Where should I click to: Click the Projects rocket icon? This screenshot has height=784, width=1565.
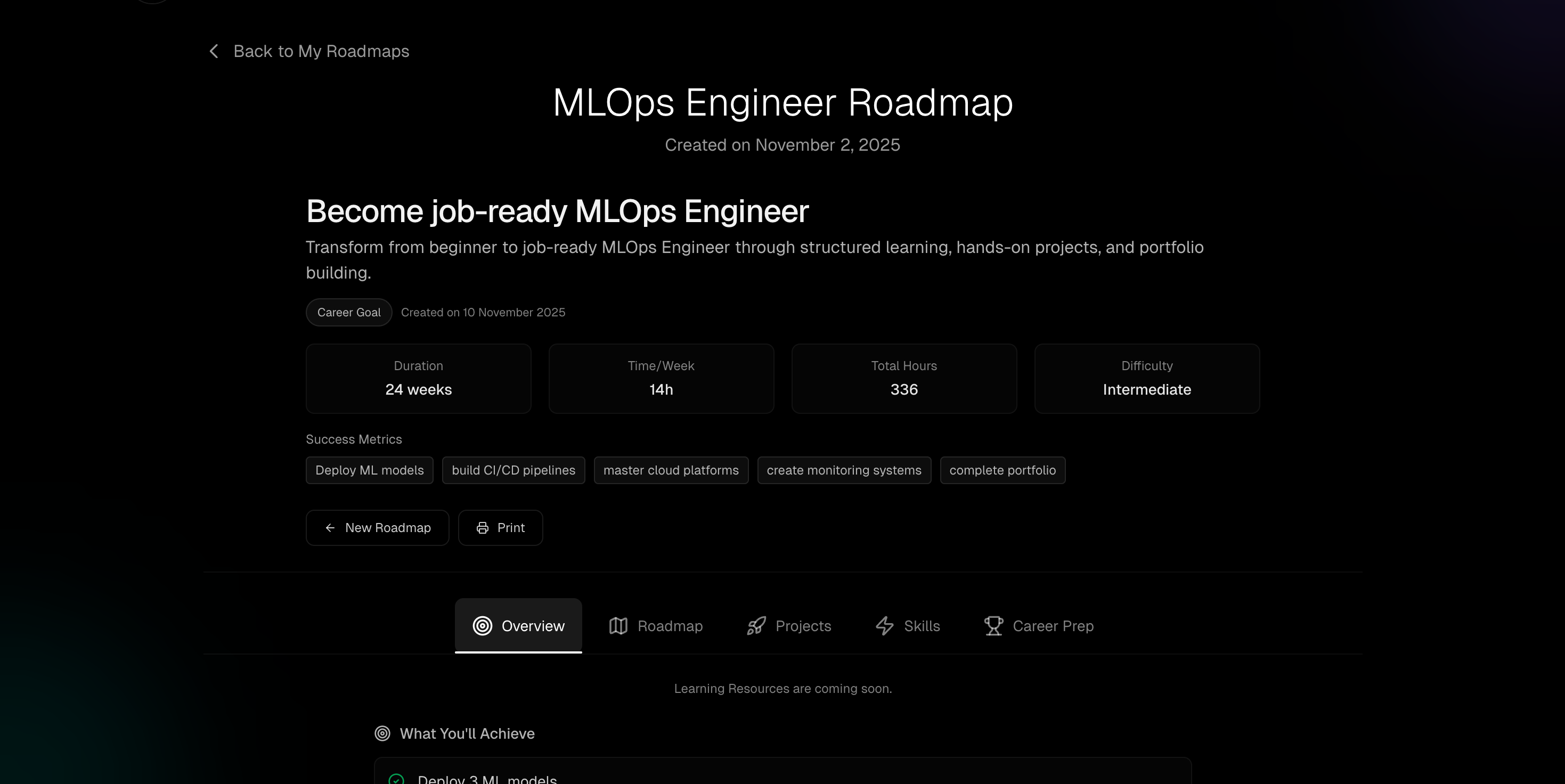(x=756, y=626)
